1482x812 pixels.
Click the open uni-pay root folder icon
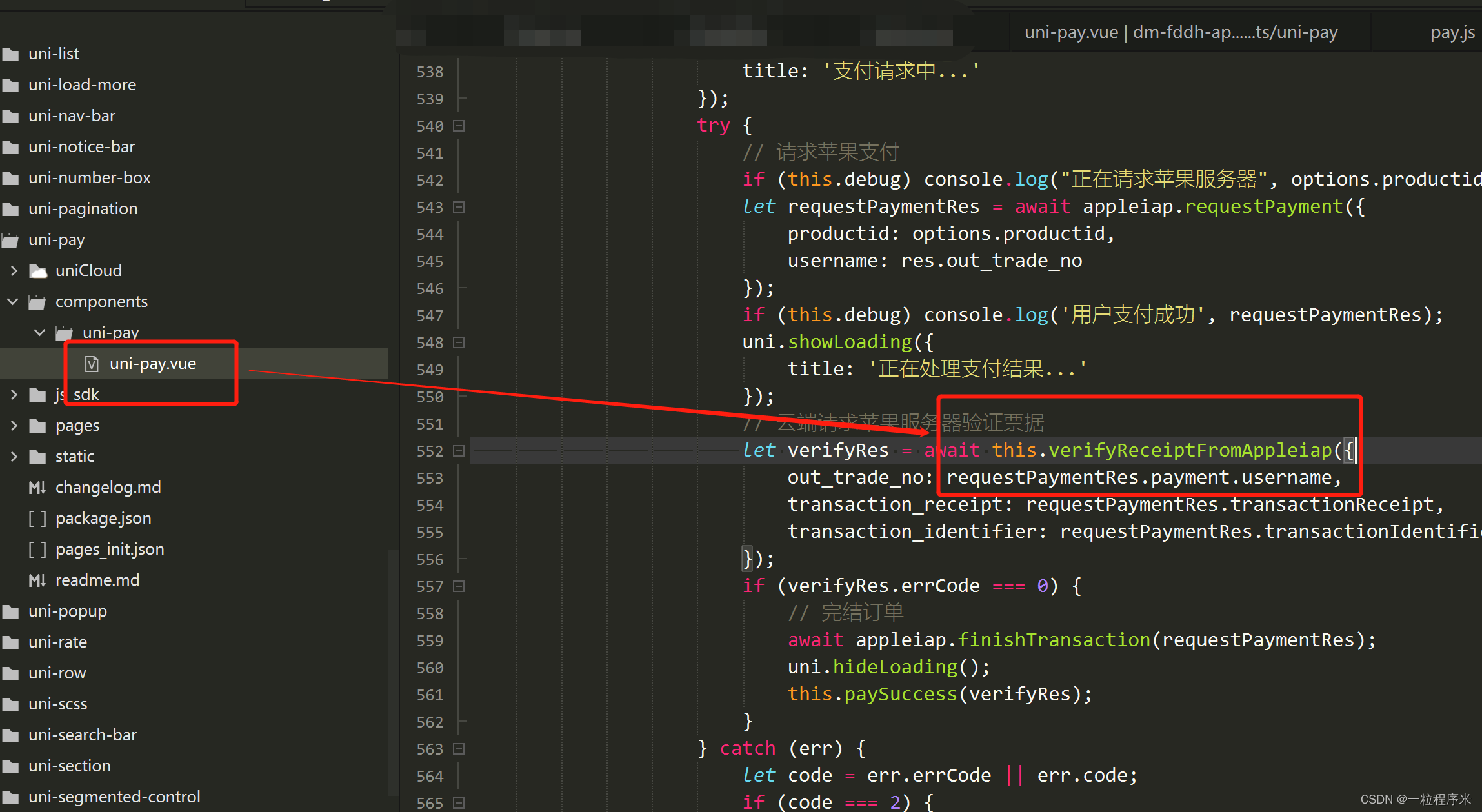coord(10,240)
